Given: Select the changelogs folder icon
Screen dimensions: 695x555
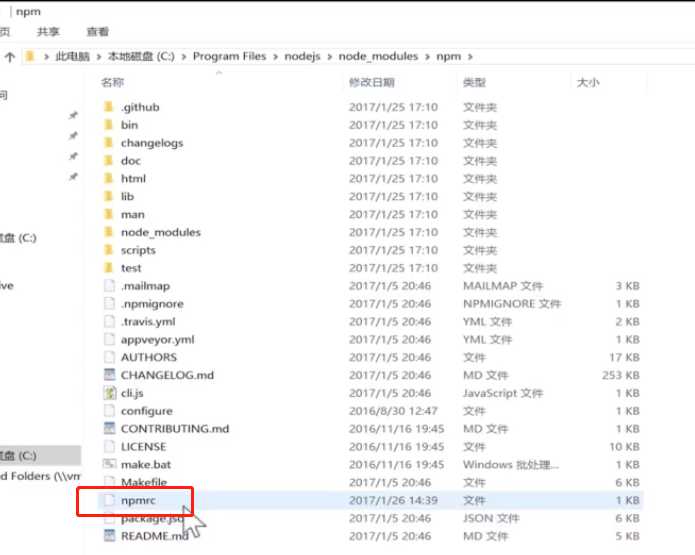Looking at the screenshot, I should (109, 143).
